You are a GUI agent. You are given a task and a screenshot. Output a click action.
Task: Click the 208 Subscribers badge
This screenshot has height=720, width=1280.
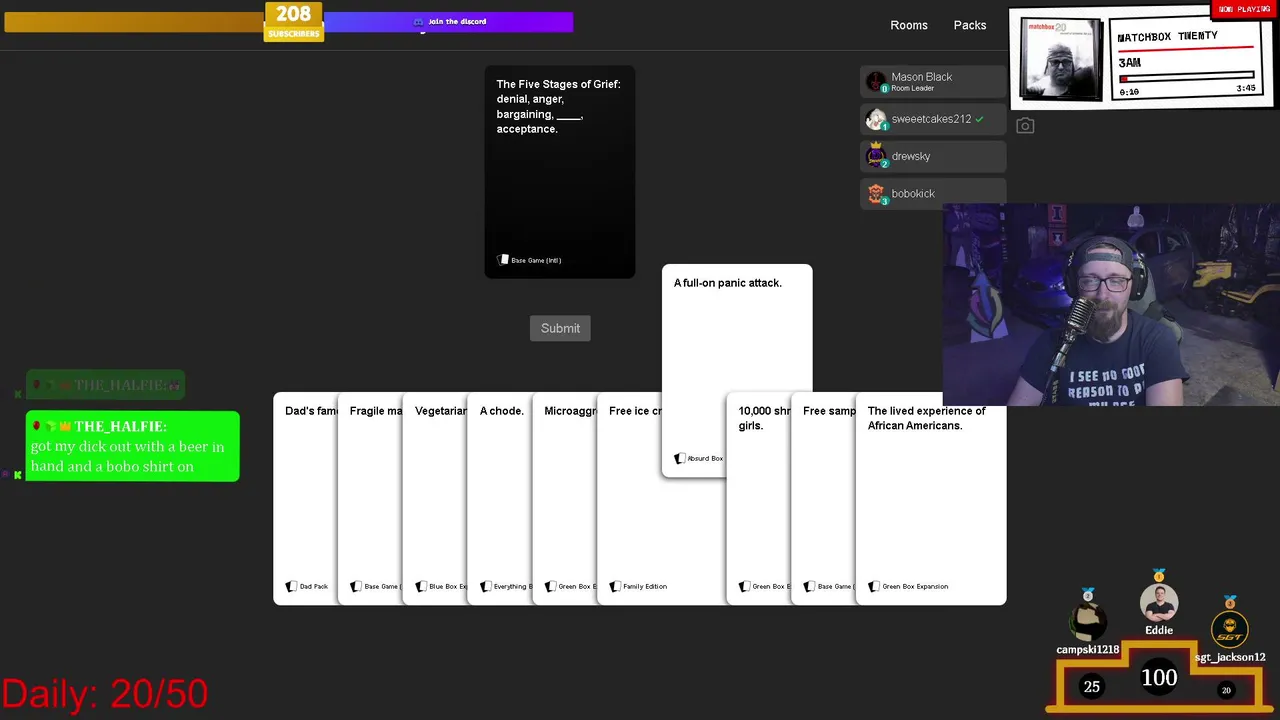293,21
